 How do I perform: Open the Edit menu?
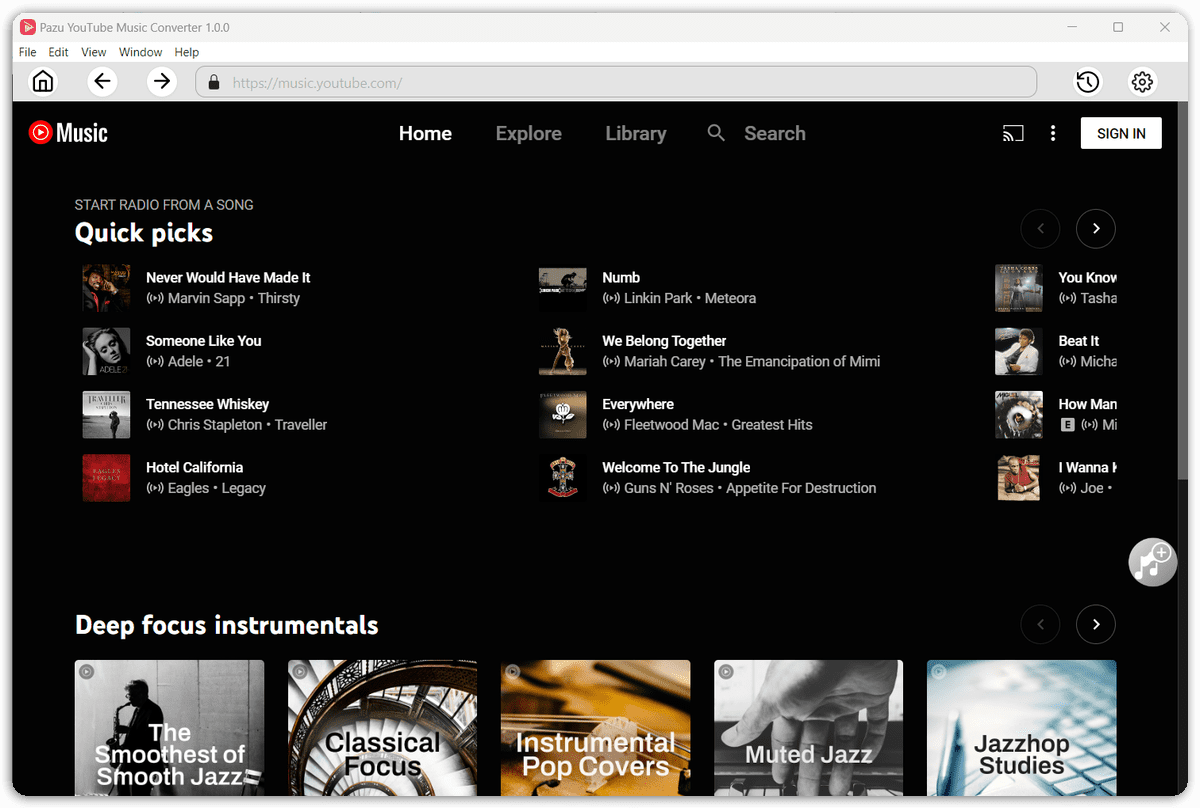[59, 52]
